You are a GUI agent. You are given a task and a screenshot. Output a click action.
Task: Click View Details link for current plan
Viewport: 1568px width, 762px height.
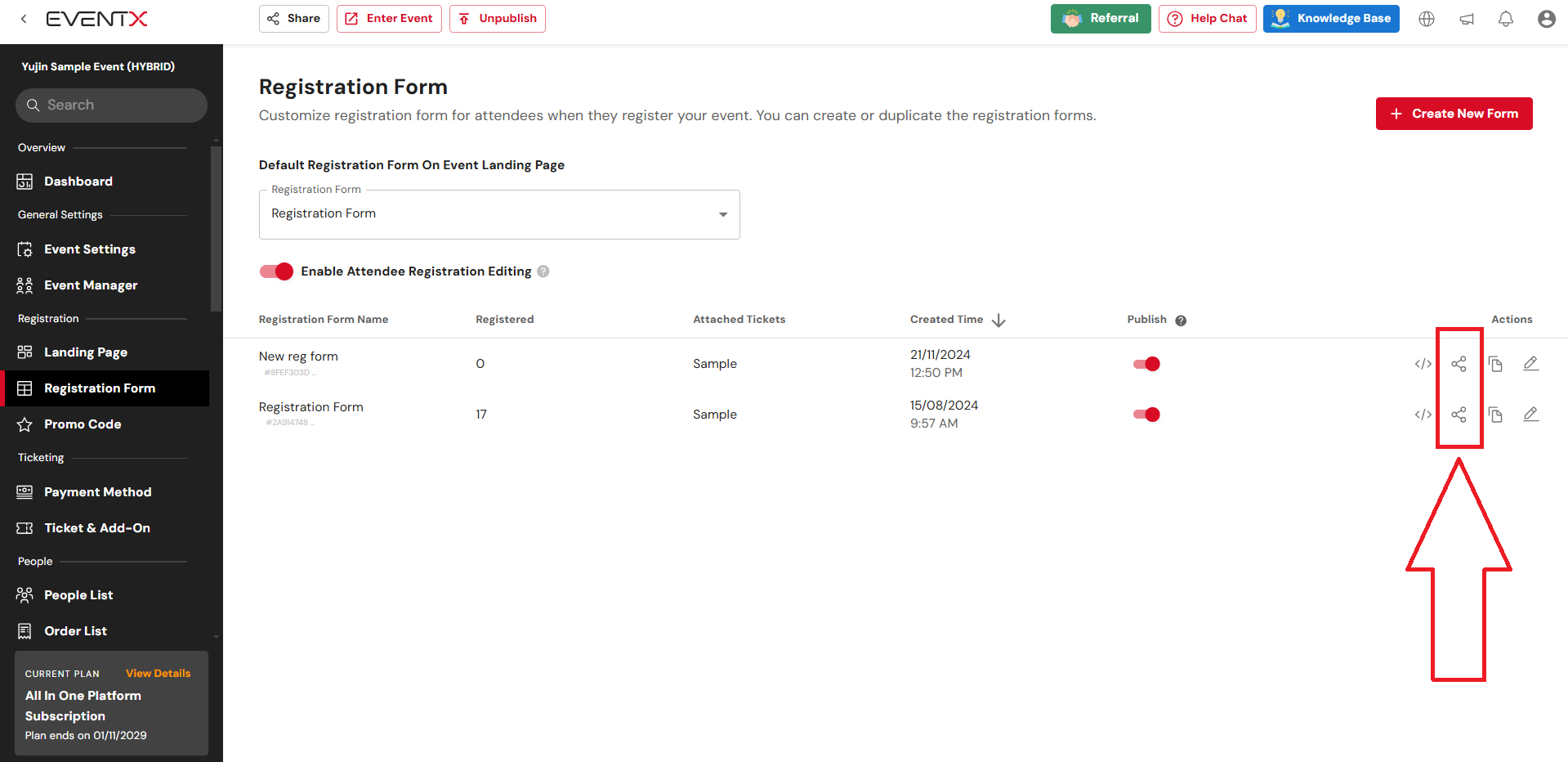pyautogui.click(x=158, y=674)
